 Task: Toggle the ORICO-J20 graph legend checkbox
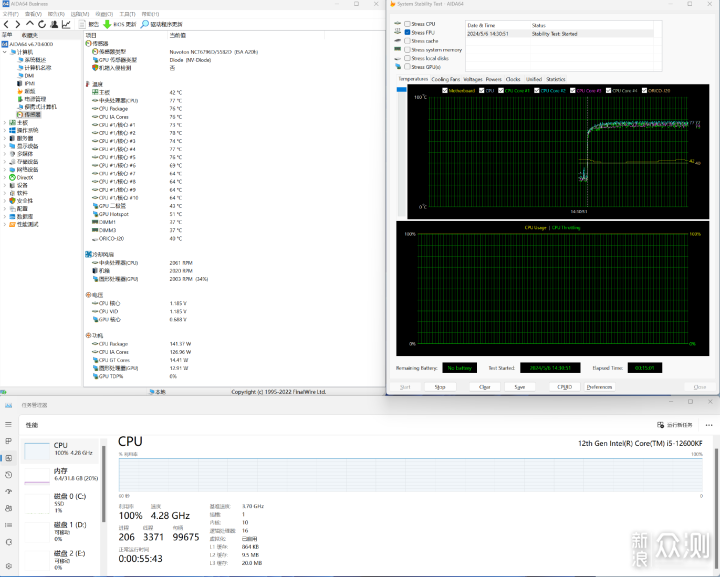[644, 90]
